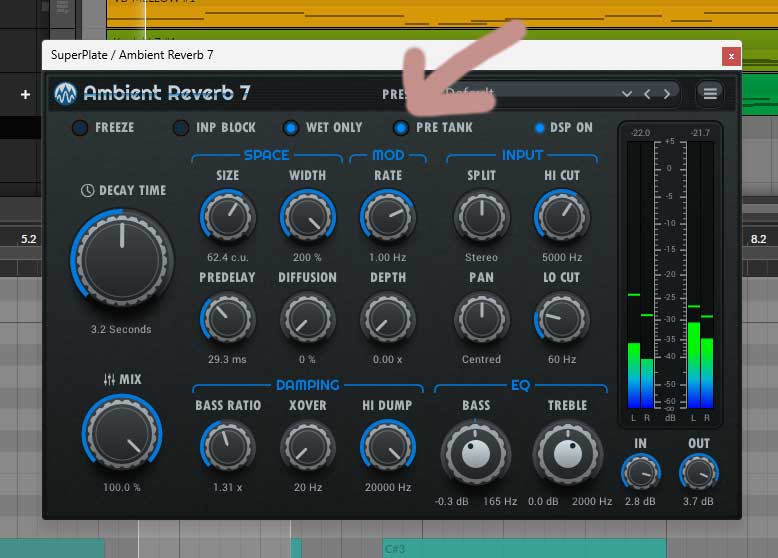The width and height of the screenshot is (778, 558).
Task: Click the -21.7 output peak readout
Action: (700, 133)
